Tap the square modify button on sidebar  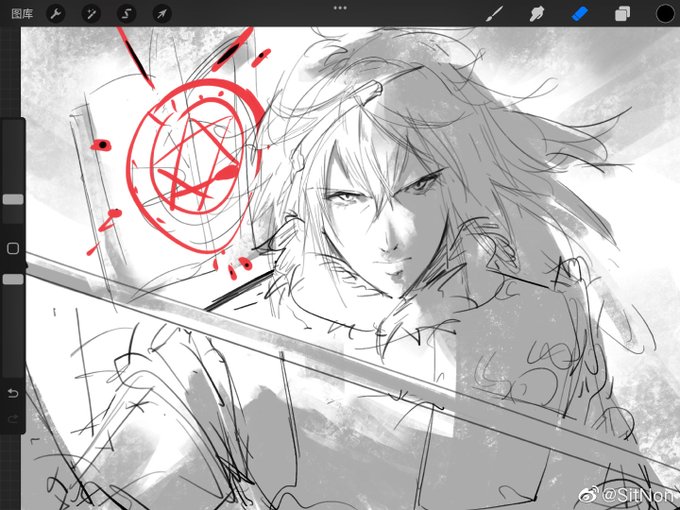pos(13,248)
